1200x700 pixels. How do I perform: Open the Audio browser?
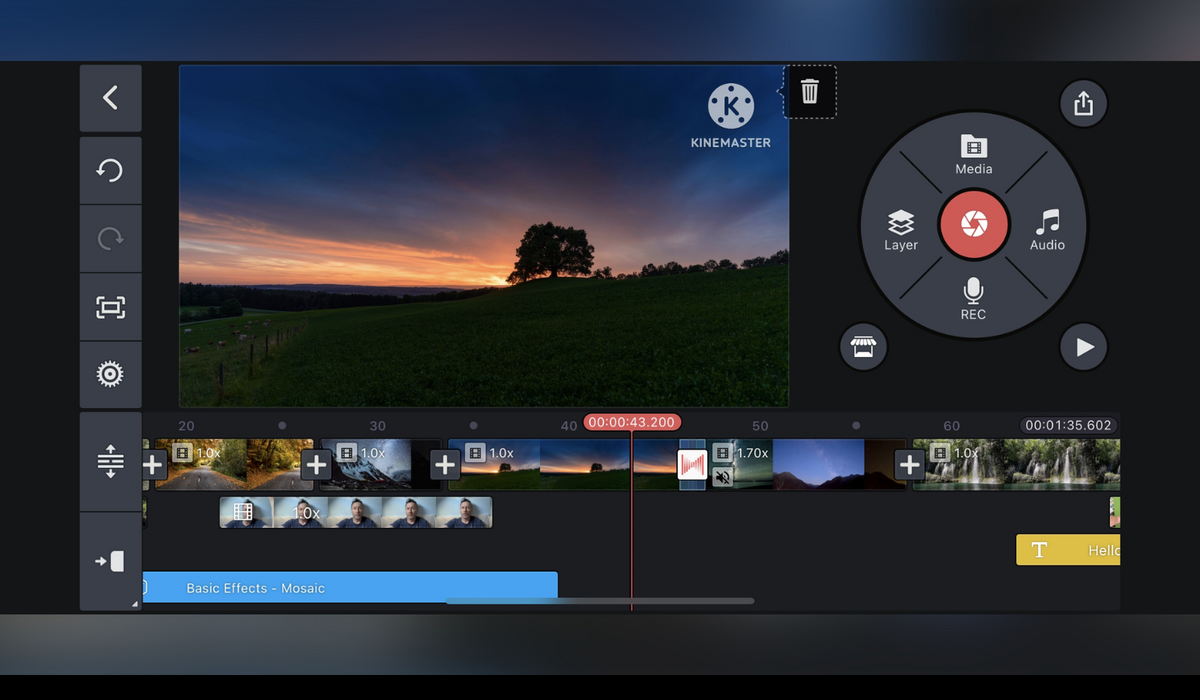click(1047, 230)
